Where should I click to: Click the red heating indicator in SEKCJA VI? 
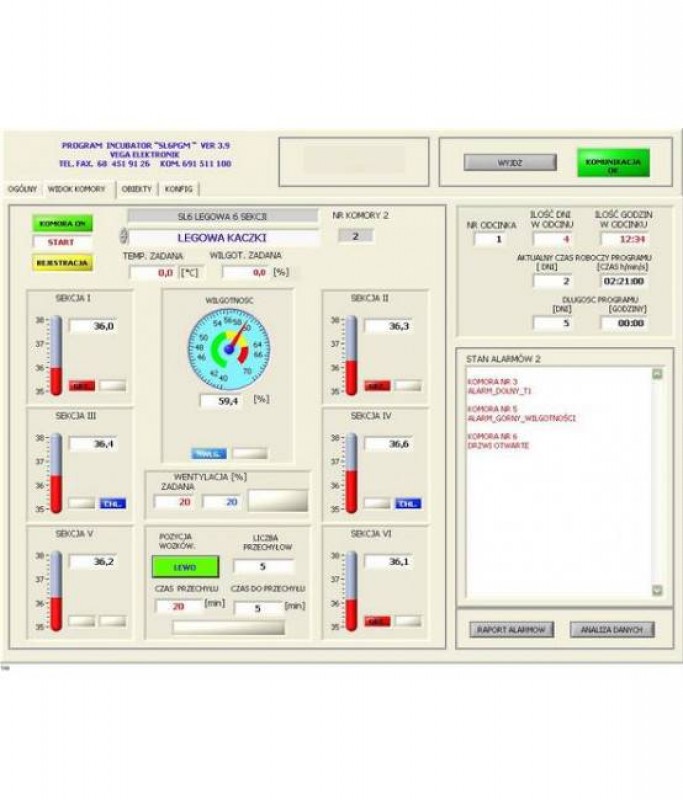[x=377, y=621]
